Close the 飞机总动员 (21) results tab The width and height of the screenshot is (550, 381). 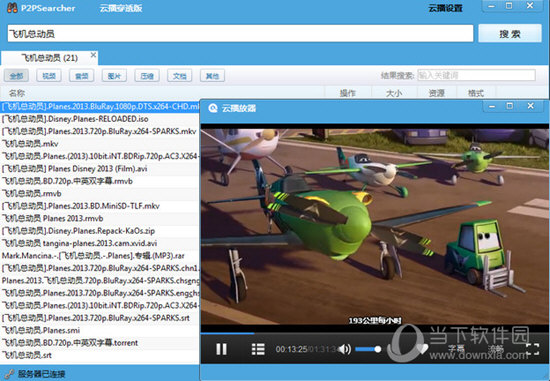pos(93,55)
